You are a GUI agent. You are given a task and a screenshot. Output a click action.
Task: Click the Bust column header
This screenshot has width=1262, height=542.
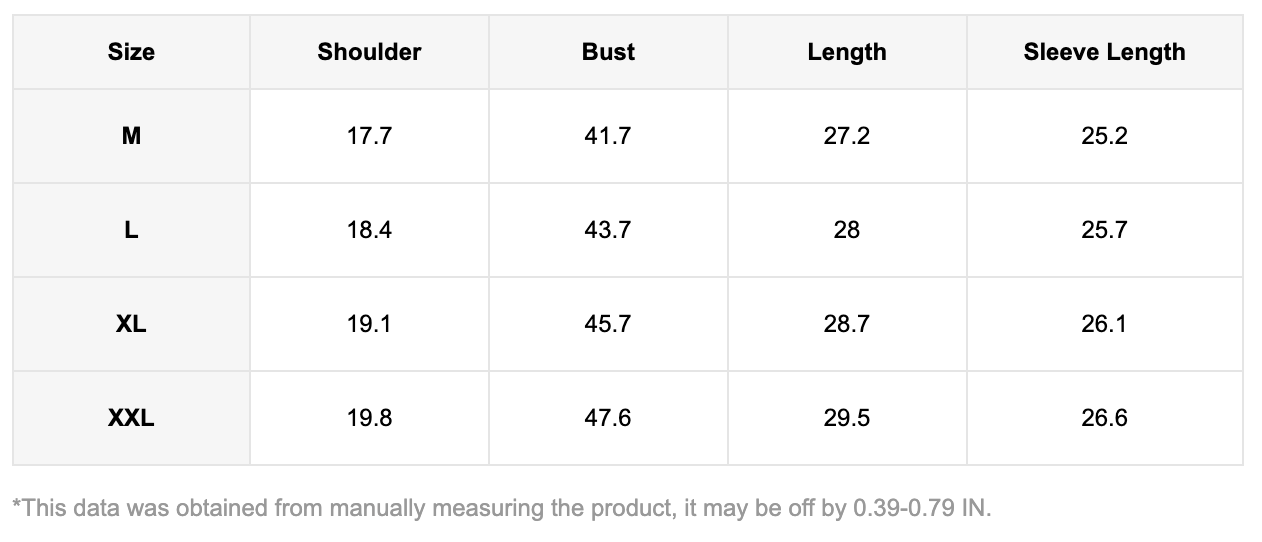(x=608, y=52)
